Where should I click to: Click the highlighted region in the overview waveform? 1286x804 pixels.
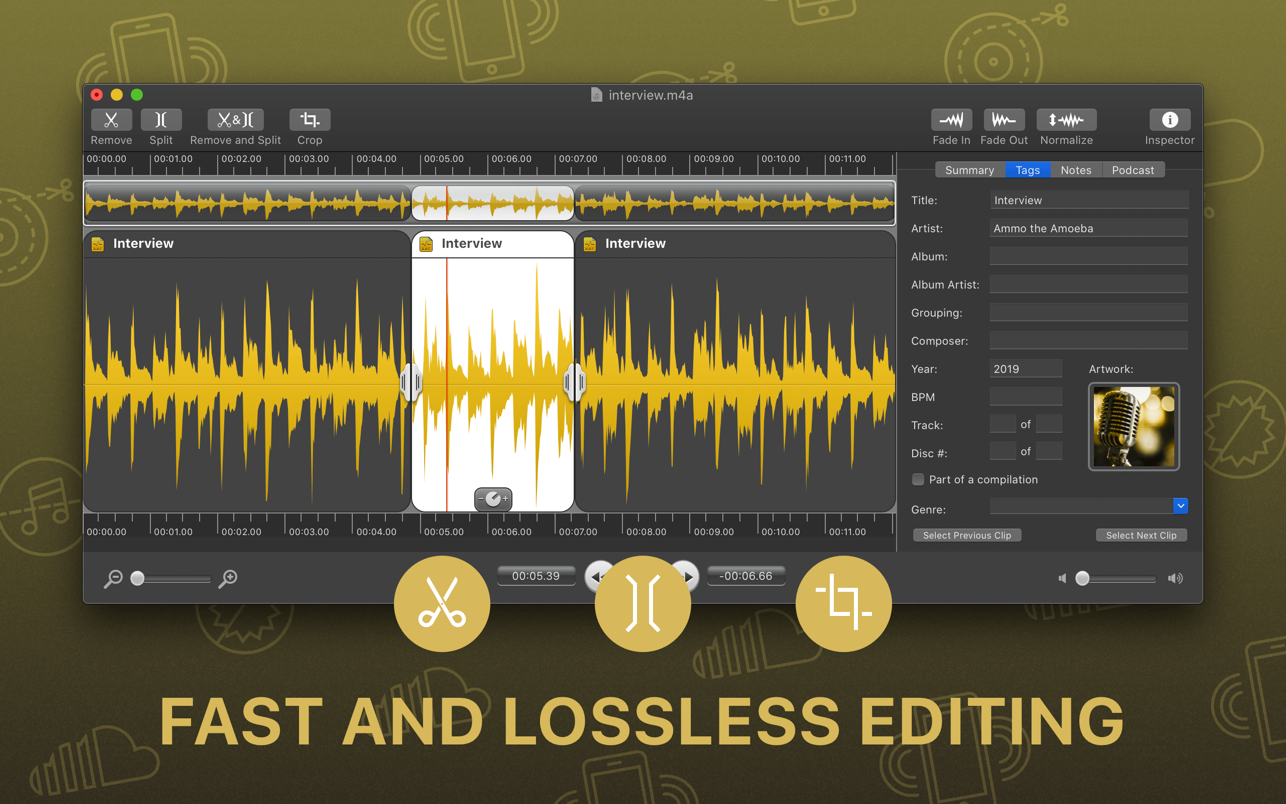point(493,203)
